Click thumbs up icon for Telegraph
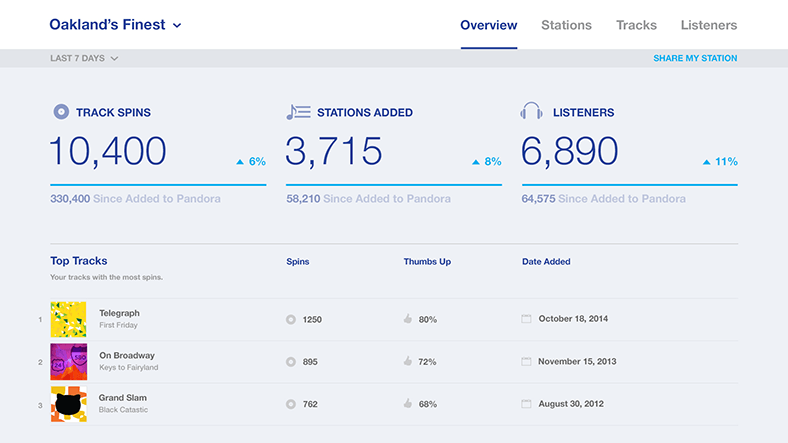This screenshot has height=443, width=788. click(x=408, y=319)
